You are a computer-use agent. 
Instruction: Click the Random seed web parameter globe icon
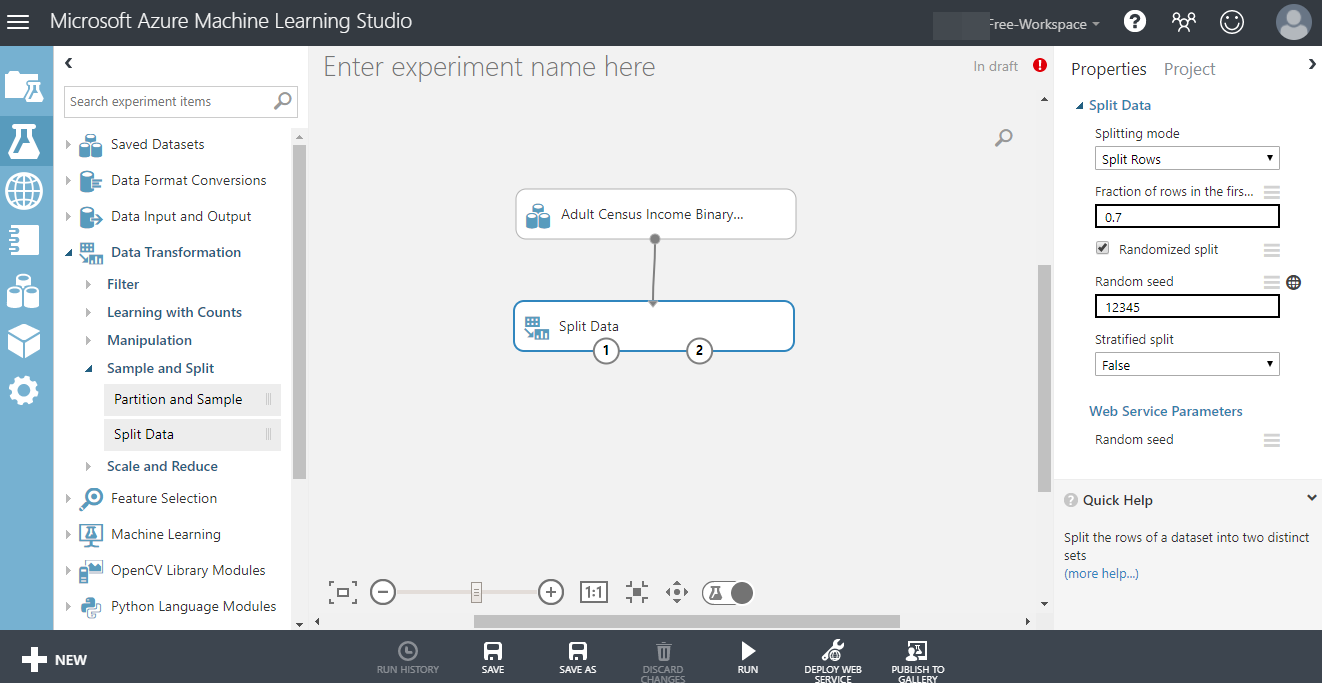tap(1294, 283)
